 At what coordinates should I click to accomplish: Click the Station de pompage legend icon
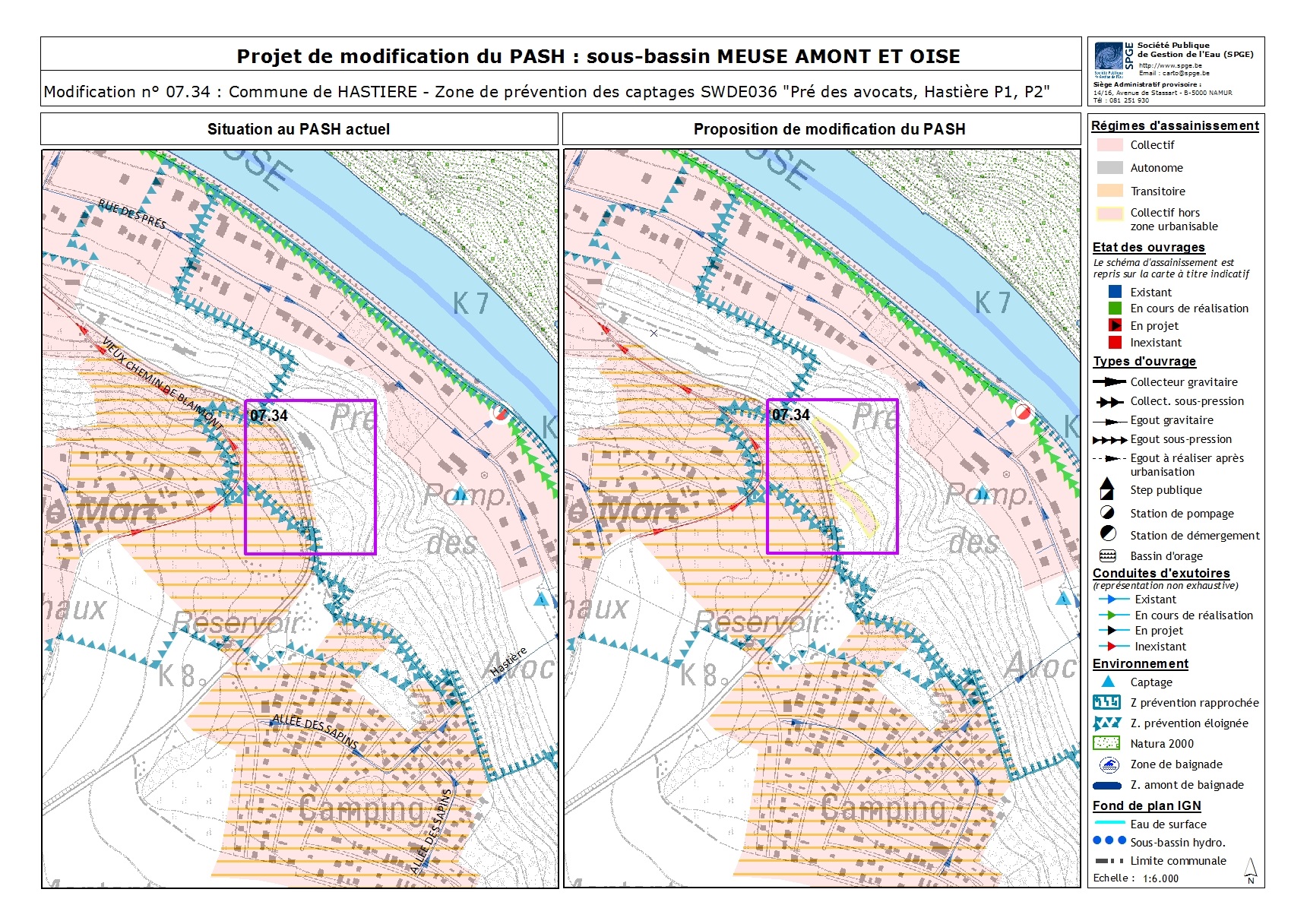(1109, 513)
